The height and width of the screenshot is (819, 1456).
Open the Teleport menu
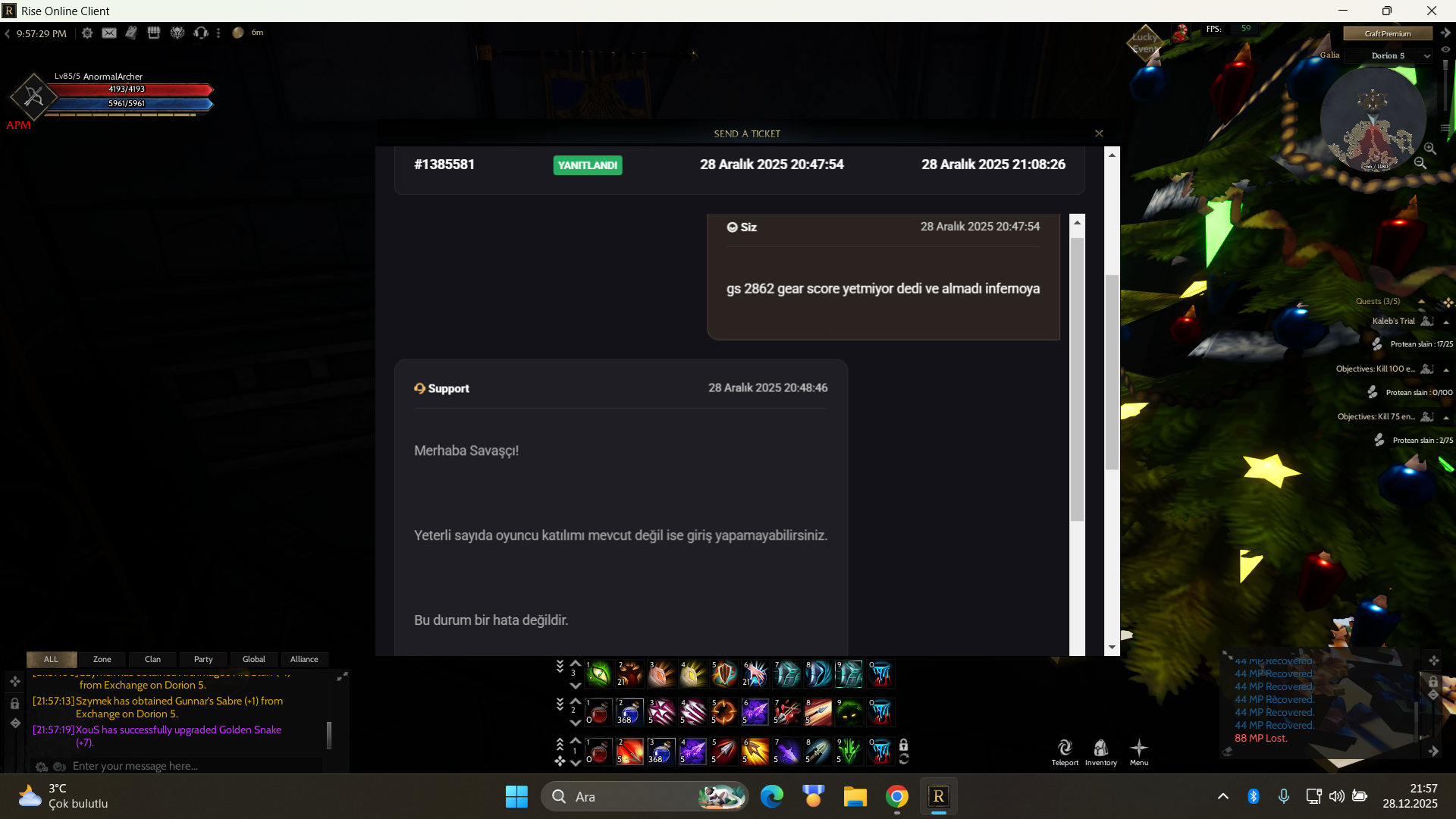(1065, 752)
